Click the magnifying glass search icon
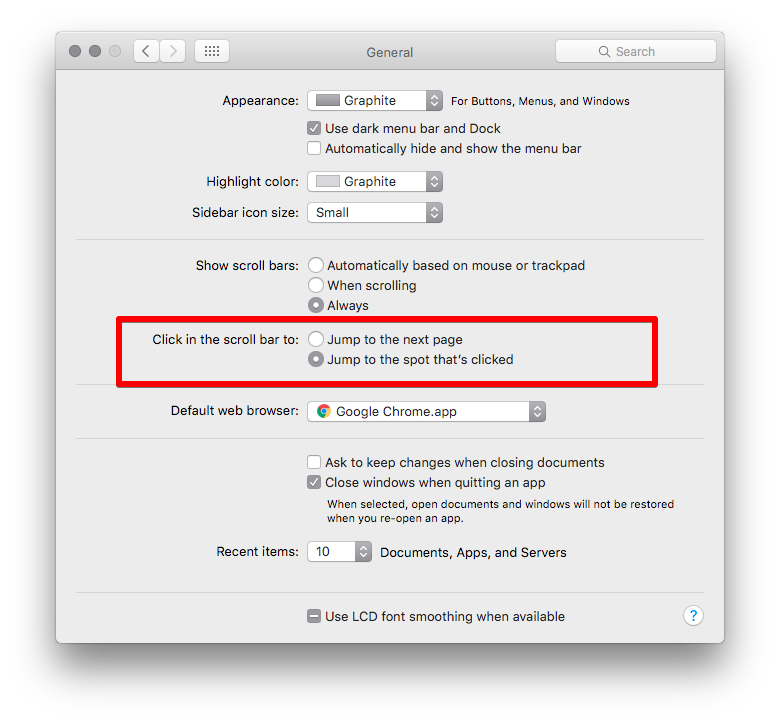The width and height of the screenshot is (780, 723). click(x=604, y=52)
